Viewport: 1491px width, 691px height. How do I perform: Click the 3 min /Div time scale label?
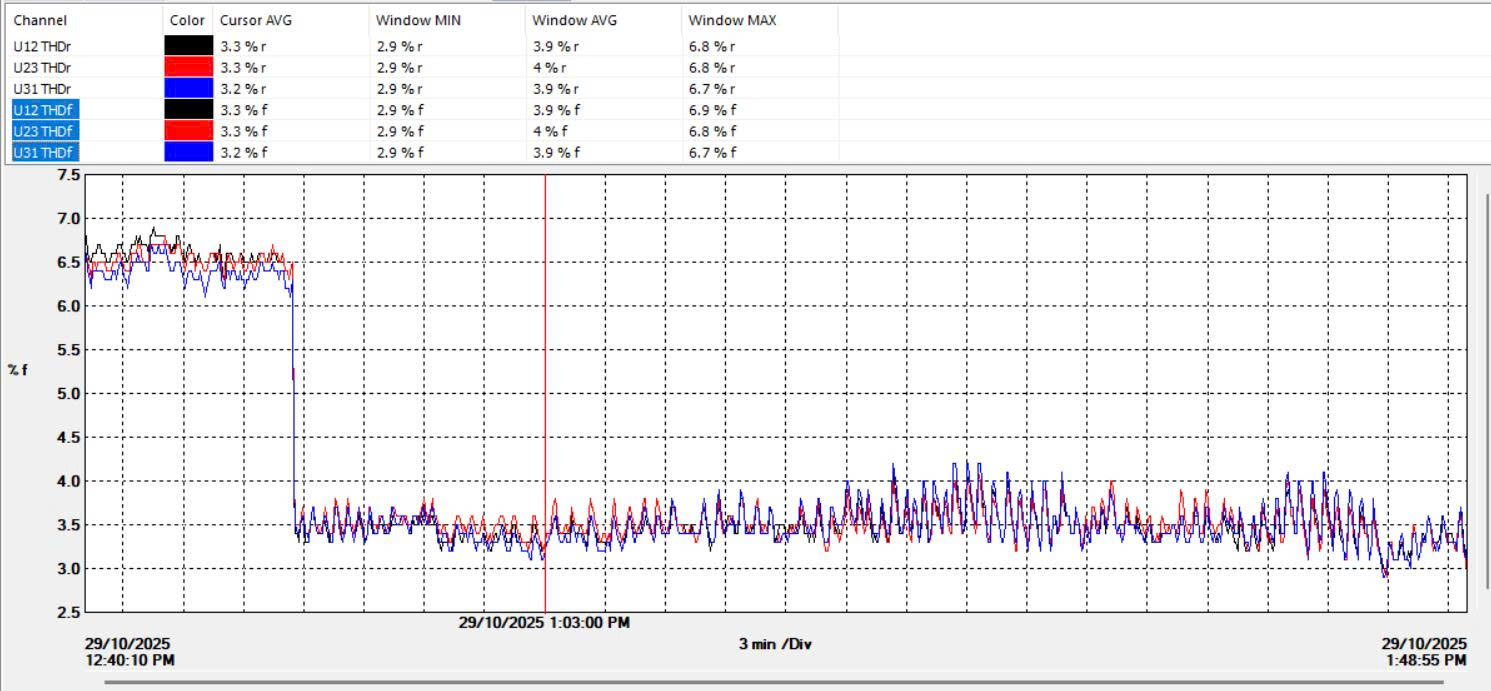pyautogui.click(x=775, y=644)
